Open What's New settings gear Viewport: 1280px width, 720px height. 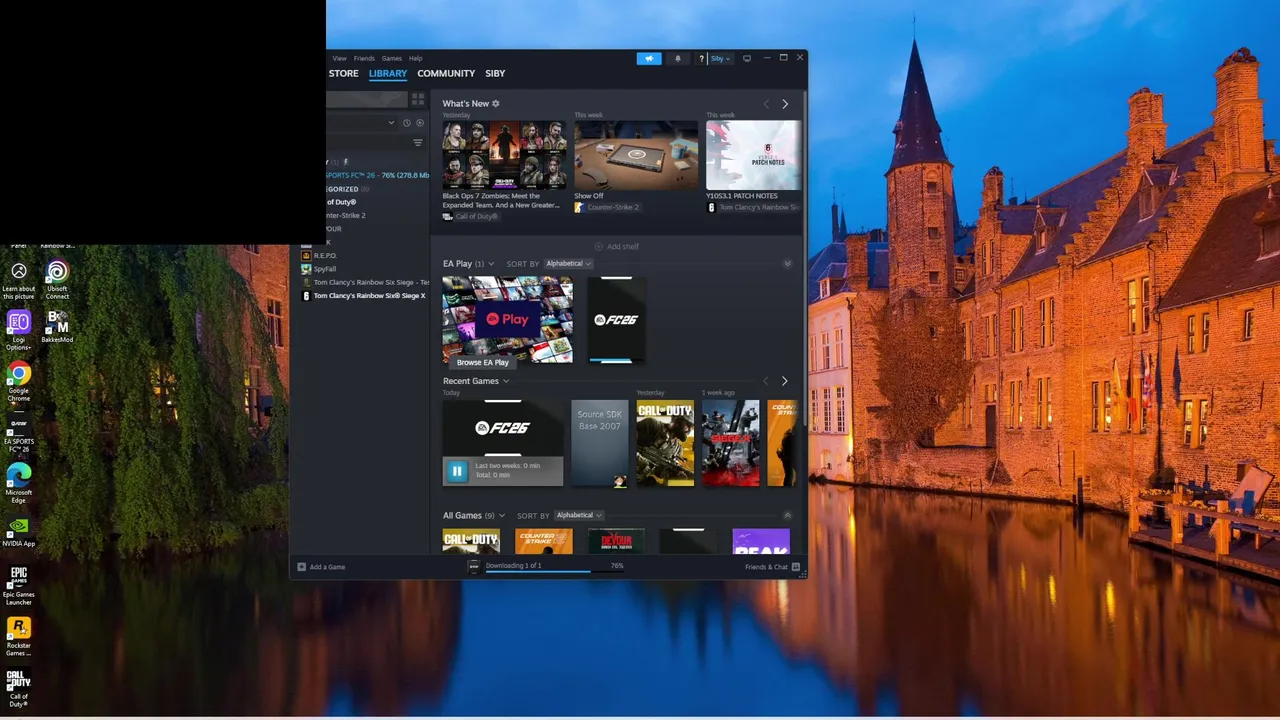[x=495, y=103]
